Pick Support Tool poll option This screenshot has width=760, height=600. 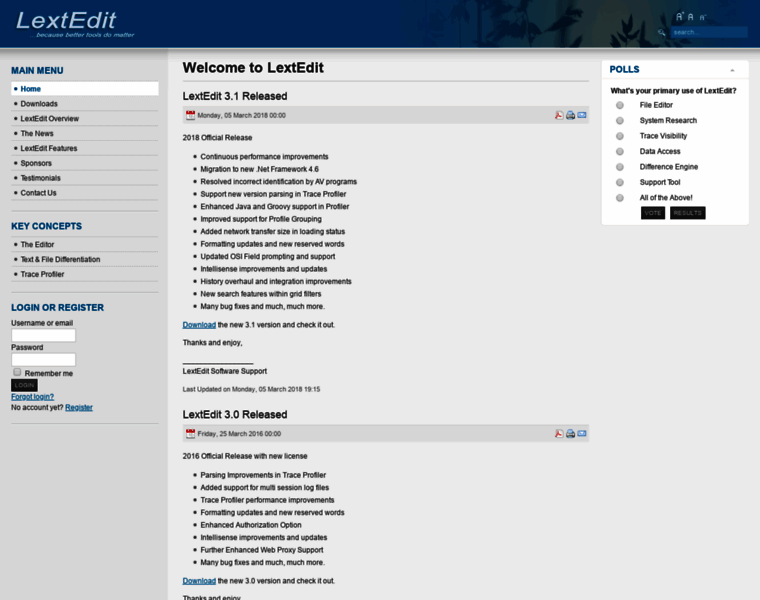coord(619,183)
